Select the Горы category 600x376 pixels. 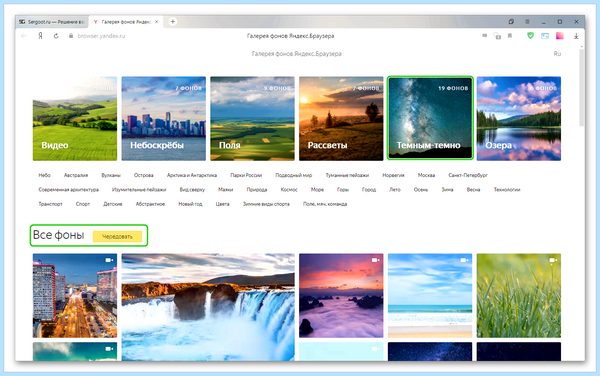343,190
